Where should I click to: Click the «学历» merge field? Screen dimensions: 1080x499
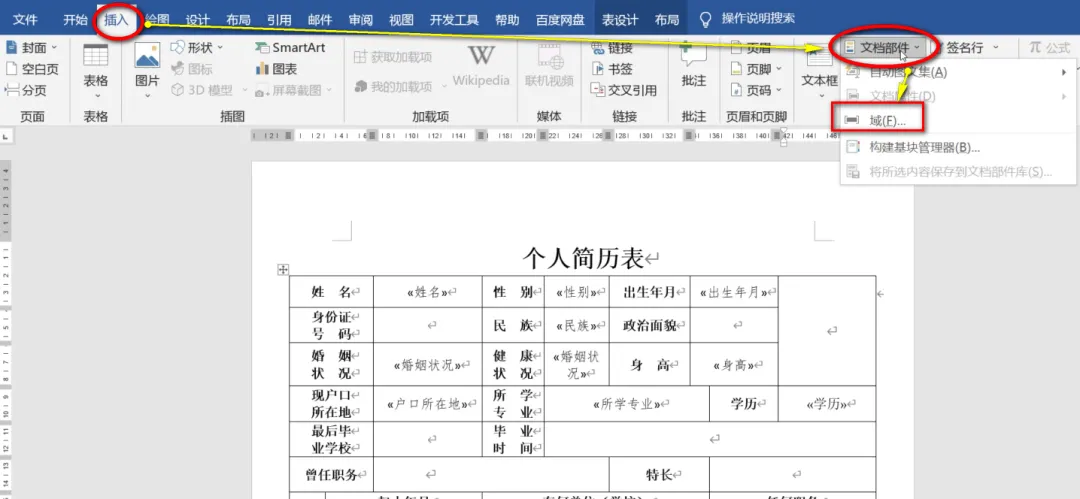(x=827, y=404)
